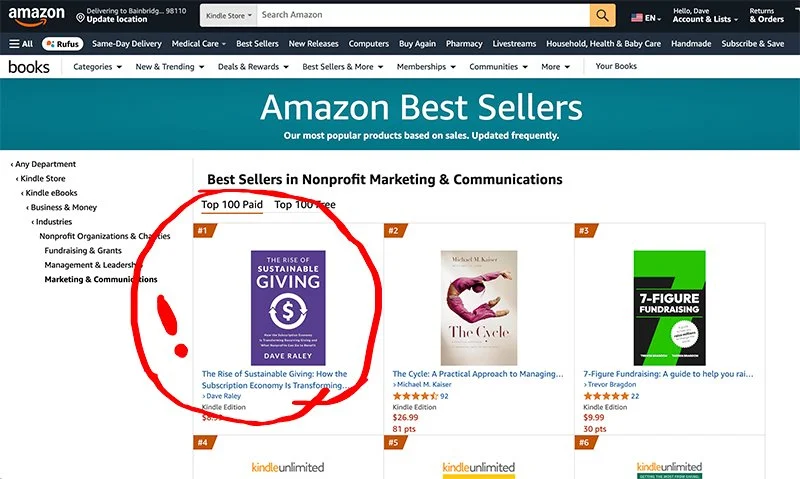Screen dimensions: 800x479
Task: Expand the Categories dropdown in books bar
Action: coord(97,67)
